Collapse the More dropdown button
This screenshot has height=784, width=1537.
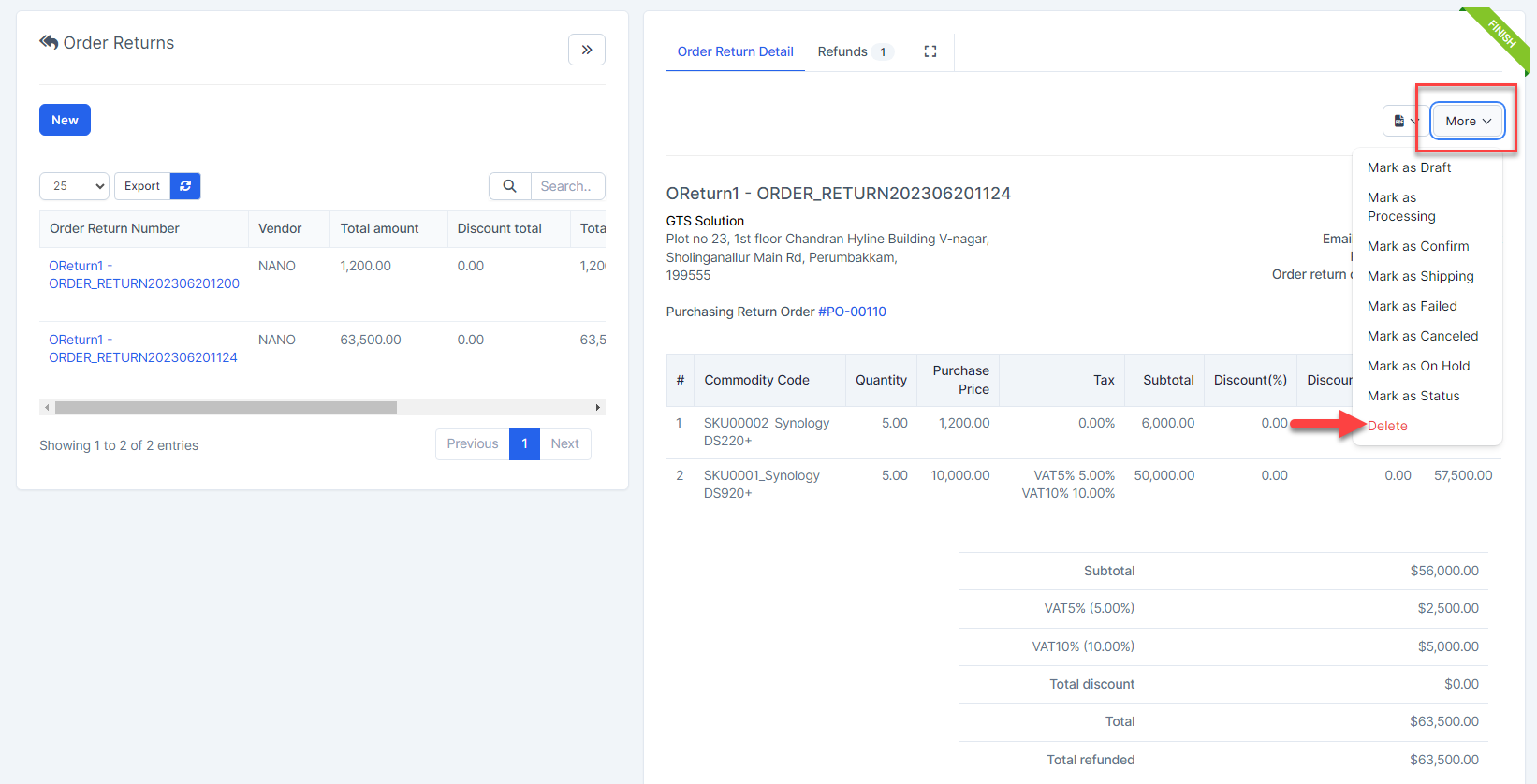pos(1467,121)
